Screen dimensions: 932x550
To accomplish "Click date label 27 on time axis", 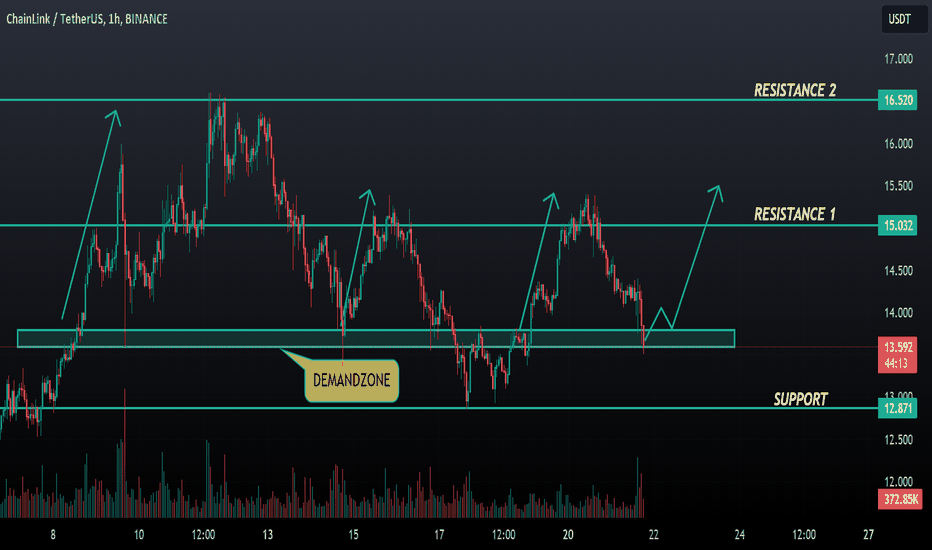I will [x=868, y=535].
